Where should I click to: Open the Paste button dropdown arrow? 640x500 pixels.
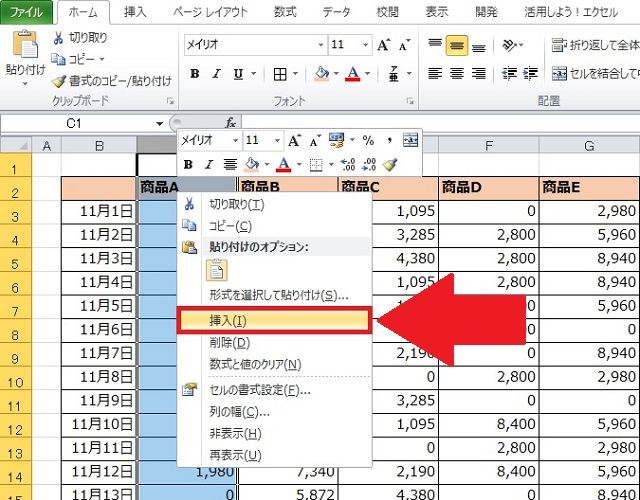[x=25, y=84]
